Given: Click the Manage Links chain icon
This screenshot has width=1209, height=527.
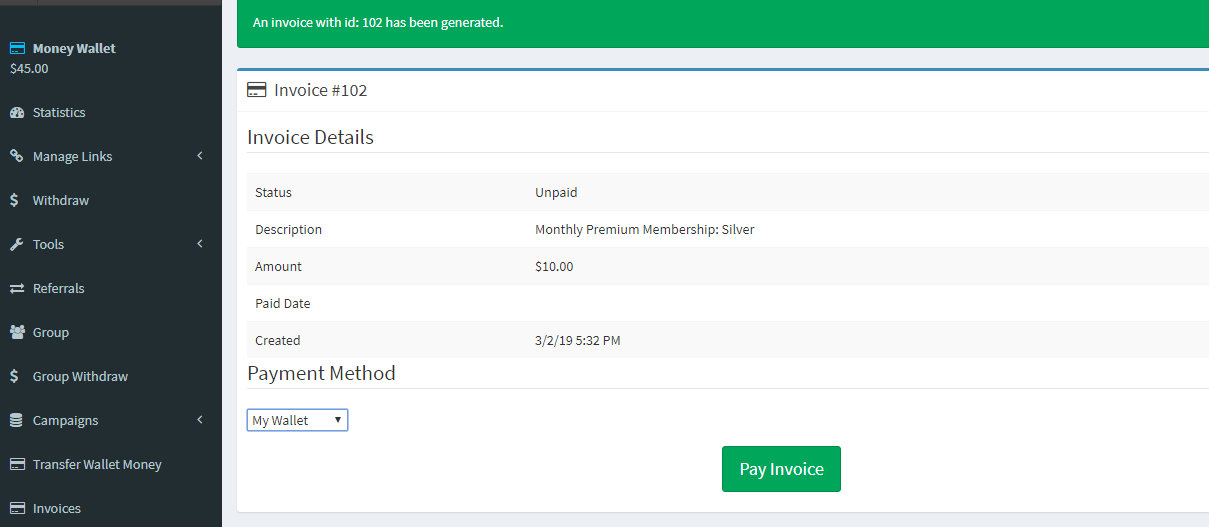Looking at the screenshot, I should tap(16, 156).
